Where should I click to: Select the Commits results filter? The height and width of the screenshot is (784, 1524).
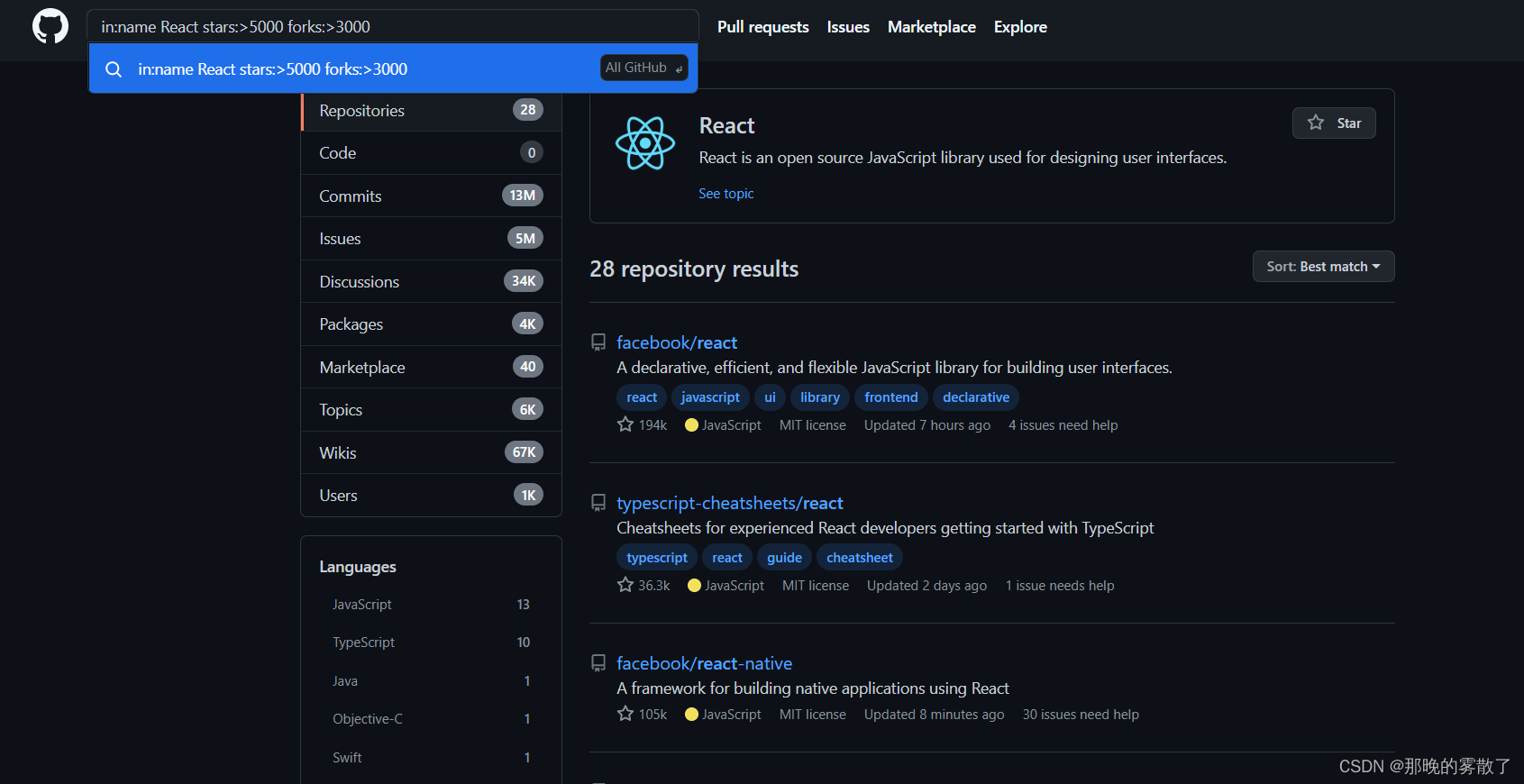(x=432, y=196)
